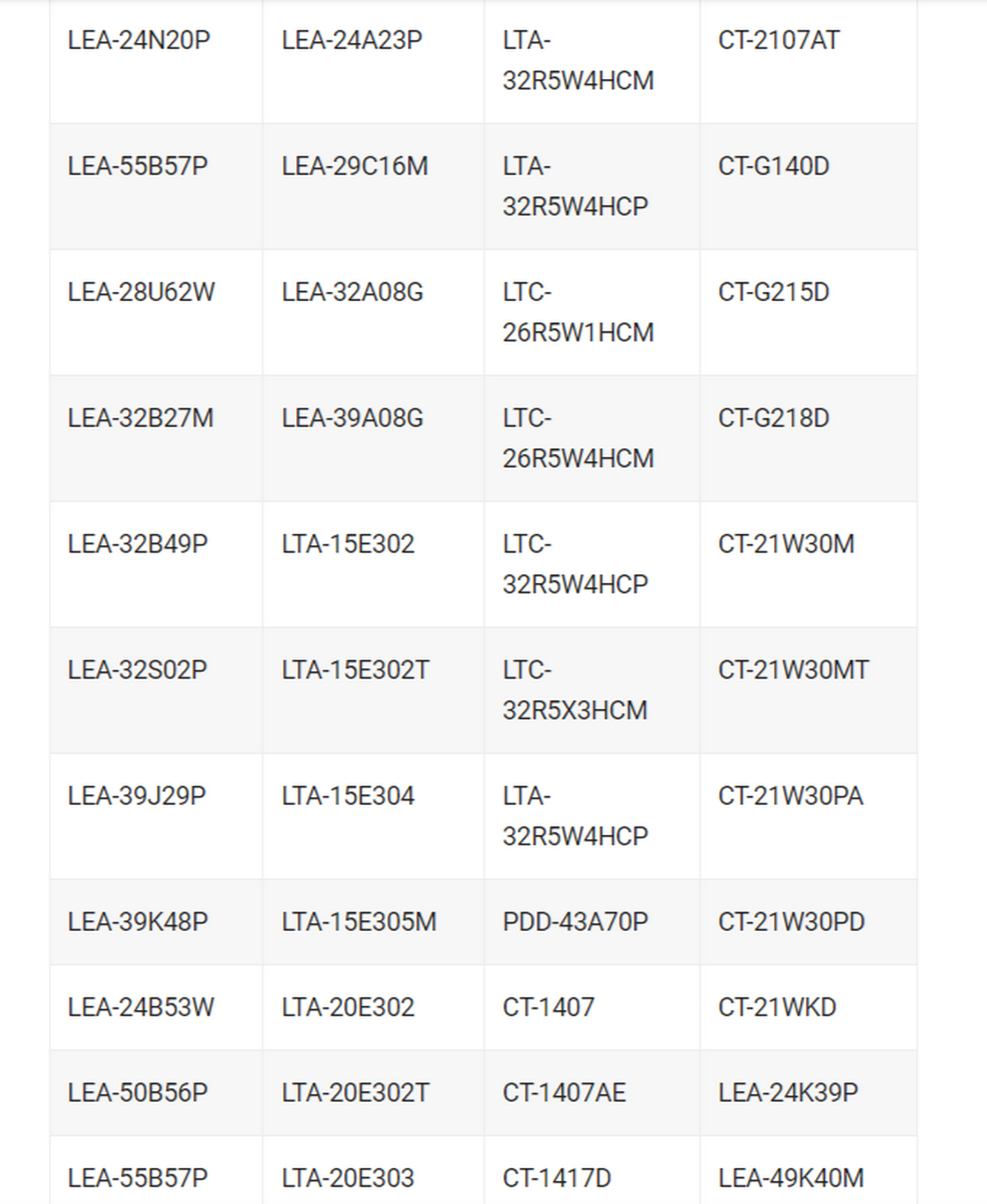Image resolution: width=987 pixels, height=1204 pixels.
Task: Select the LTA-15E302T cell
Action: click(x=355, y=669)
